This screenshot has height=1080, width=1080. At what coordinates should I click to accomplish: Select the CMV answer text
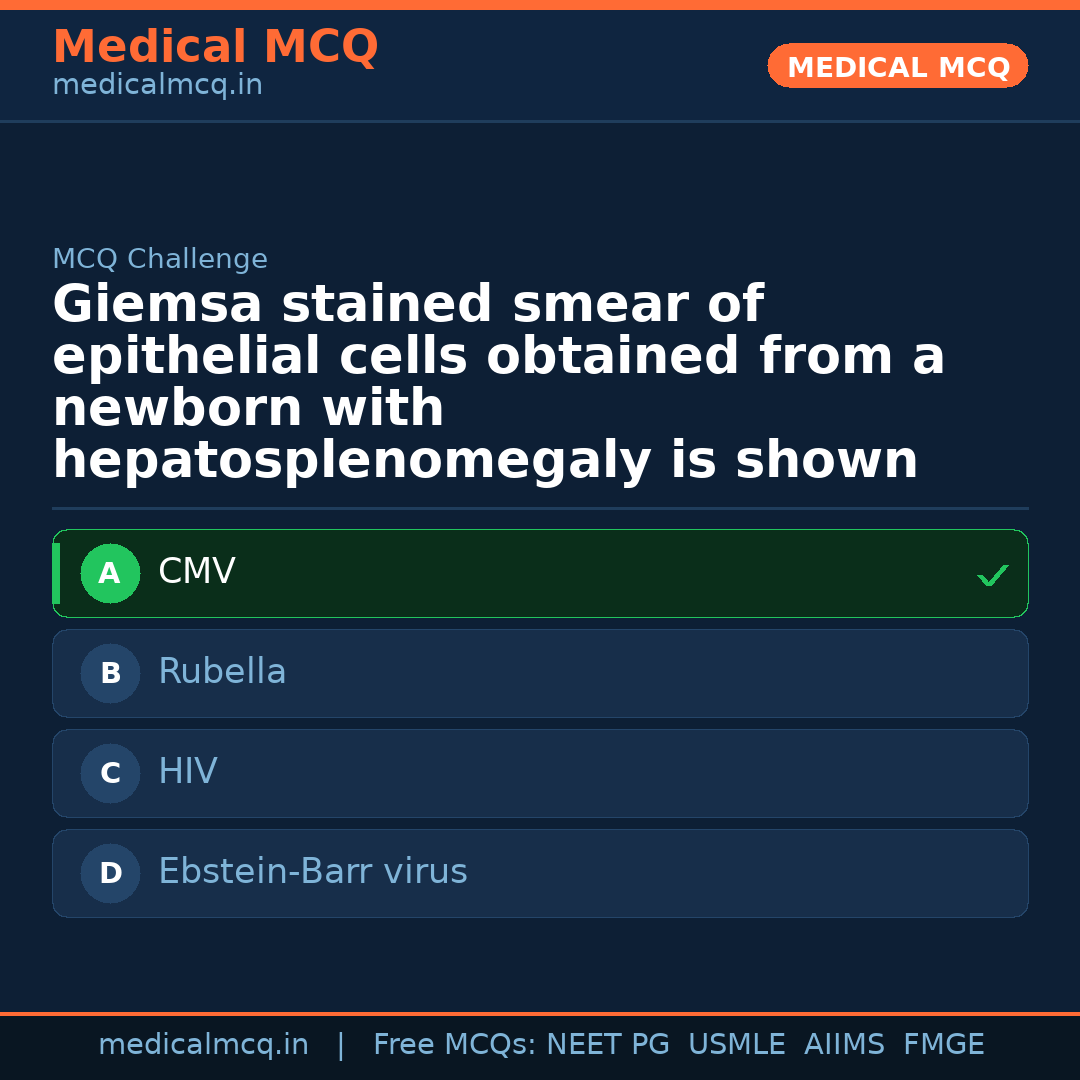[197, 572]
